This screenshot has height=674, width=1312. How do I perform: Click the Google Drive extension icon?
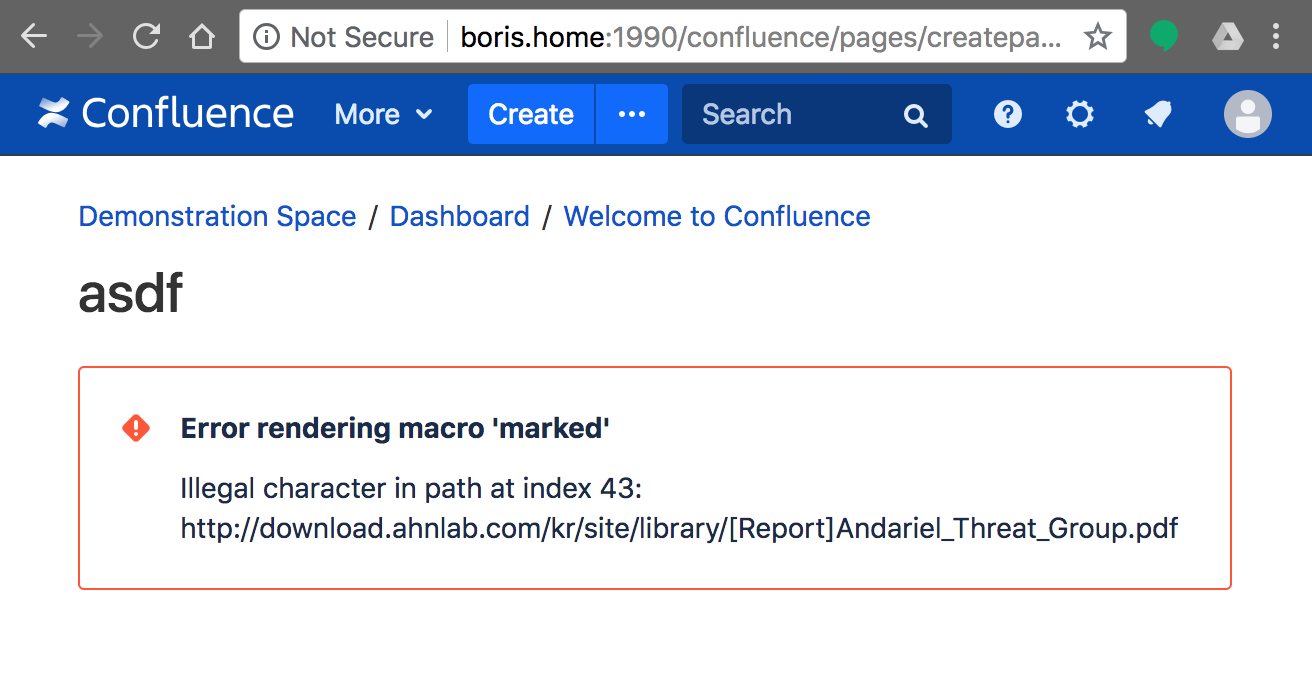click(x=1227, y=38)
